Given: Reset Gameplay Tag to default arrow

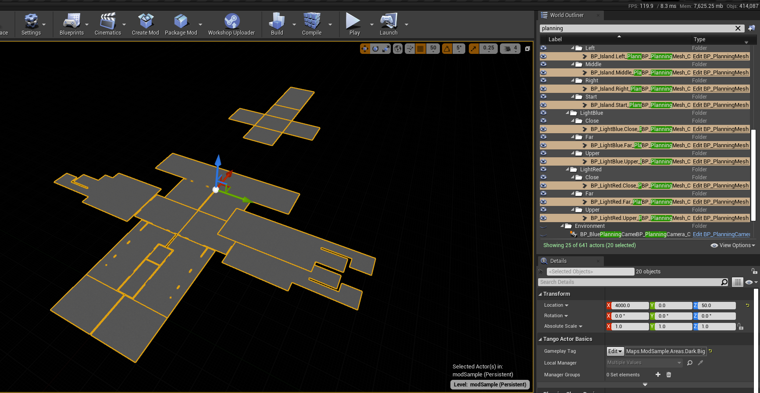Looking at the screenshot, I should (711, 351).
